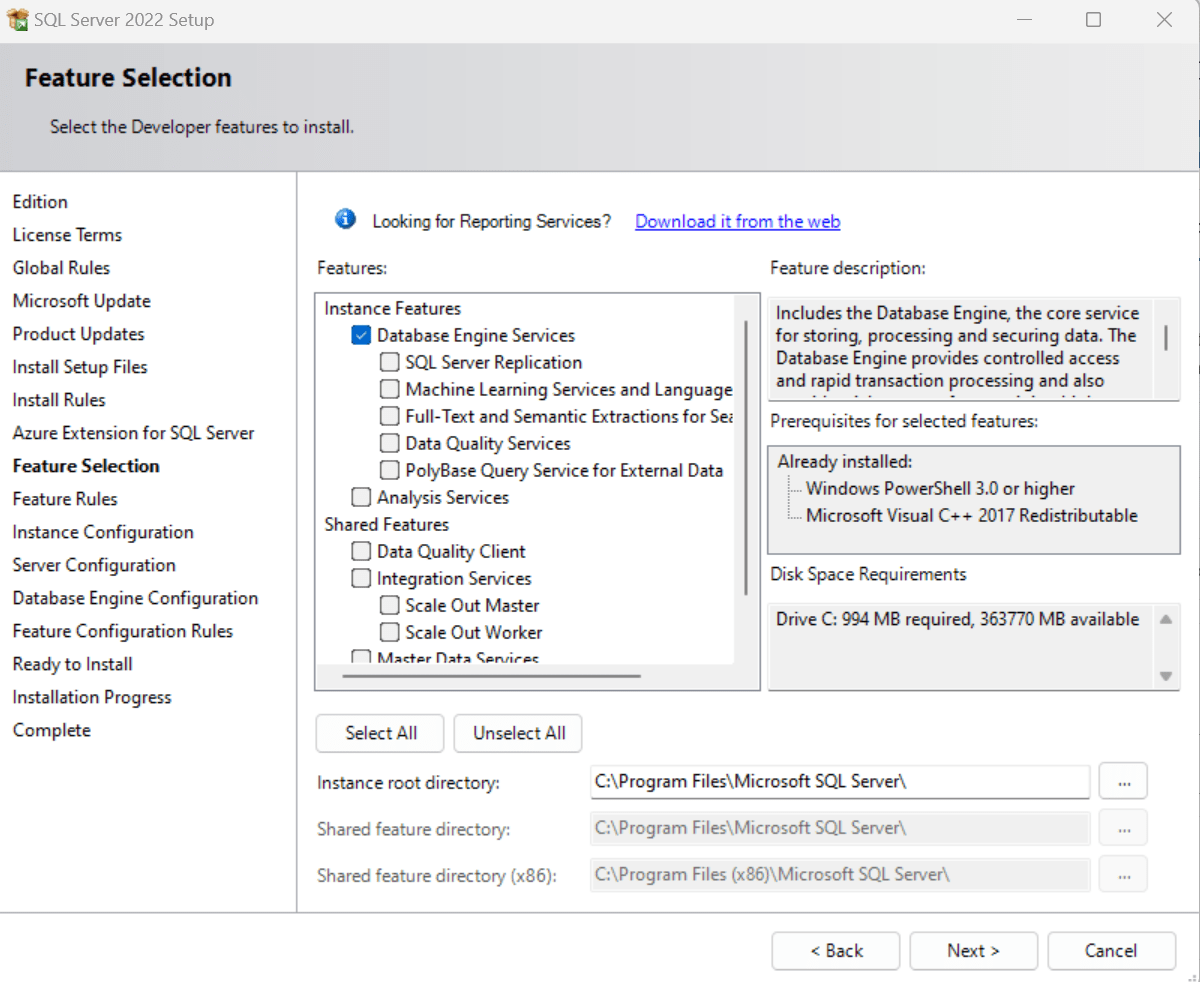
Task: Tick the Analysis Services checkbox
Action: point(361,498)
